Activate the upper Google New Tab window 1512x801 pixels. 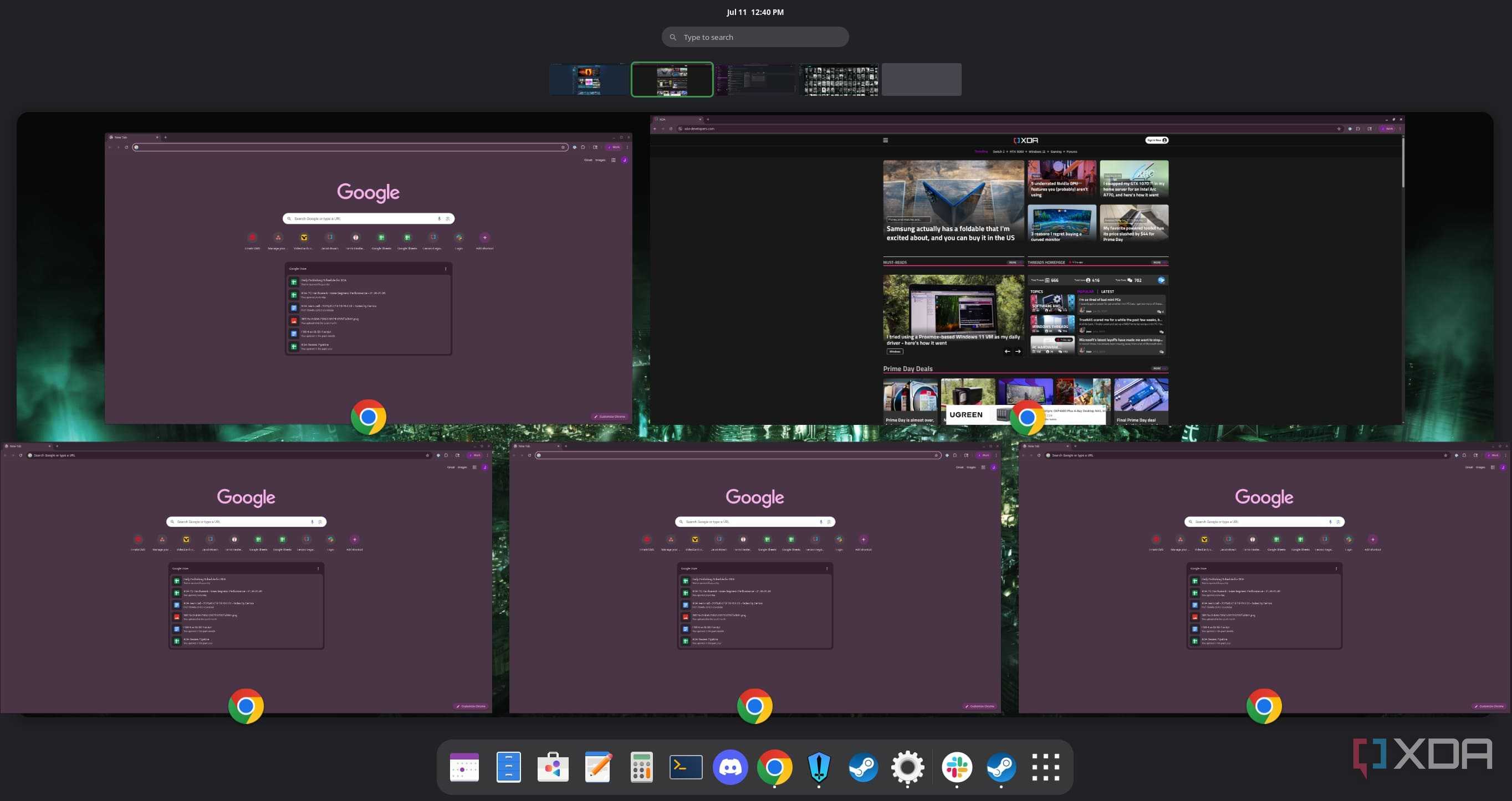click(369, 278)
